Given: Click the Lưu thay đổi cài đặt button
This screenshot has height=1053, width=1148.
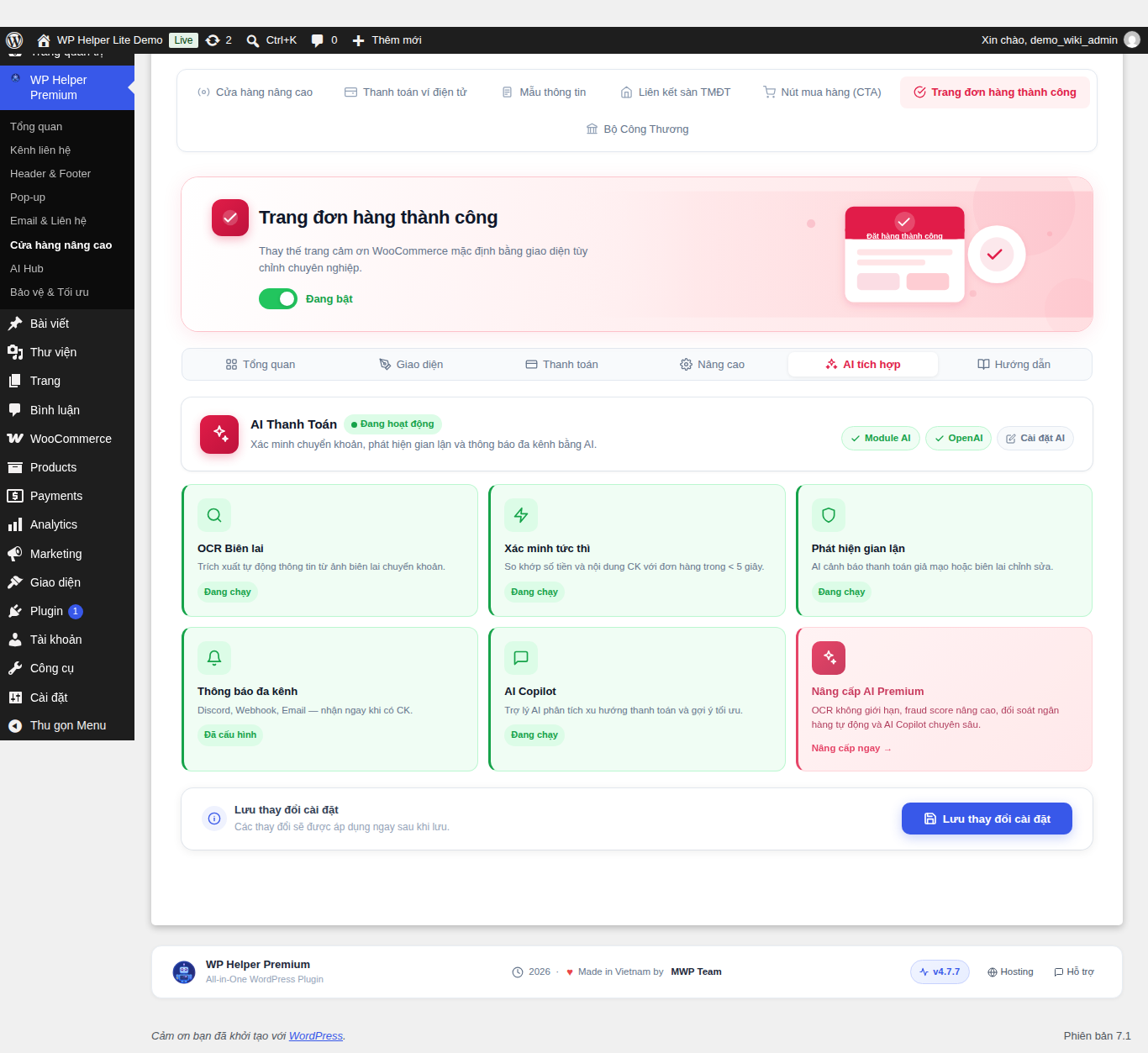Looking at the screenshot, I should 987,819.
